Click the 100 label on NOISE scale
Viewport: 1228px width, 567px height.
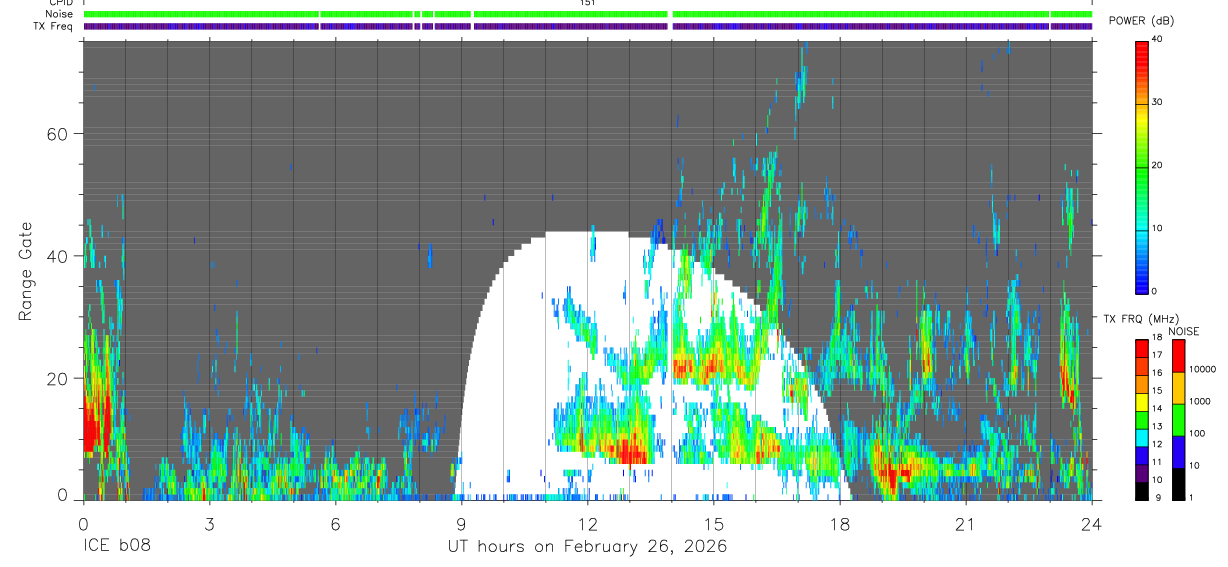(1196, 433)
